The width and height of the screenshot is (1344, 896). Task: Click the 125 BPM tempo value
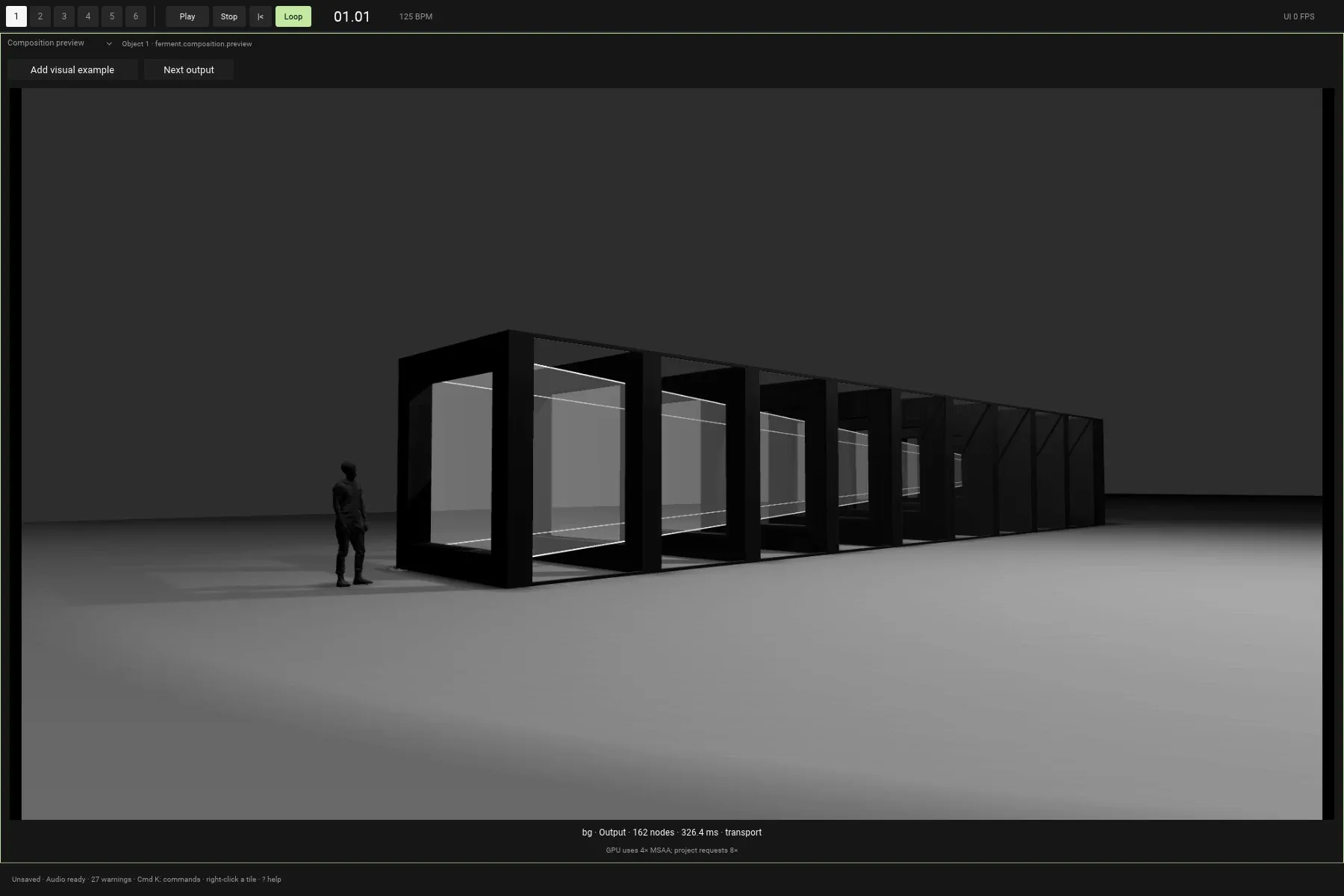coord(416,16)
